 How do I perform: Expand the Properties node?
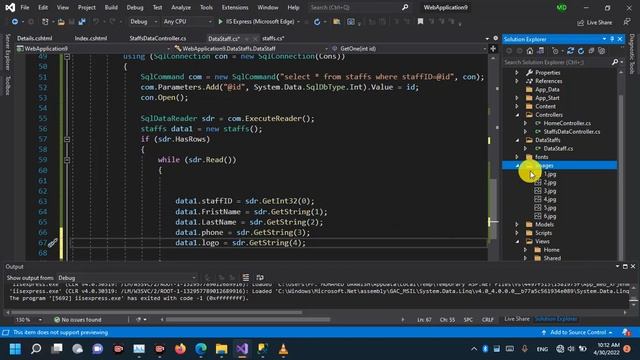click(517, 72)
